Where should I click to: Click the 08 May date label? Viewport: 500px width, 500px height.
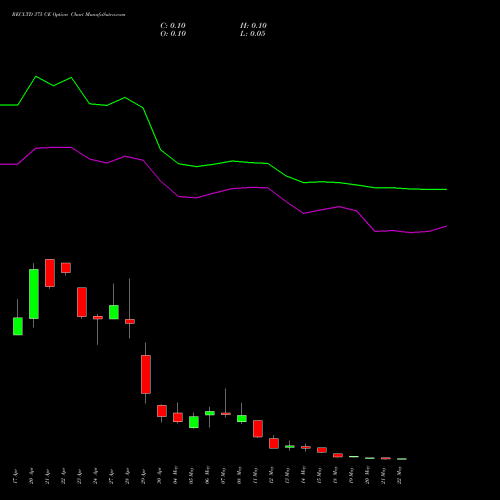coord(240,475)
